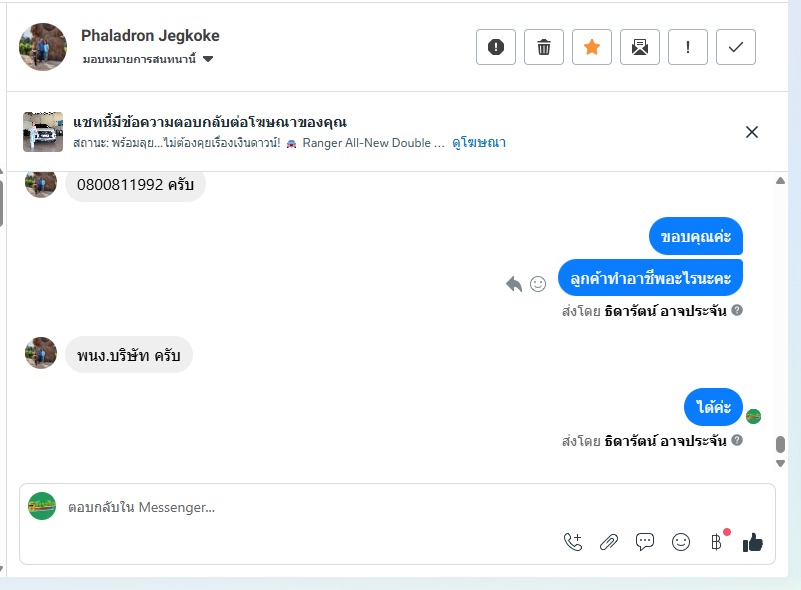
Task: Reply to the ลูกค้าทำอาชีพอะไรนะคะ message arrow
Action: click(x=514, y=284)
